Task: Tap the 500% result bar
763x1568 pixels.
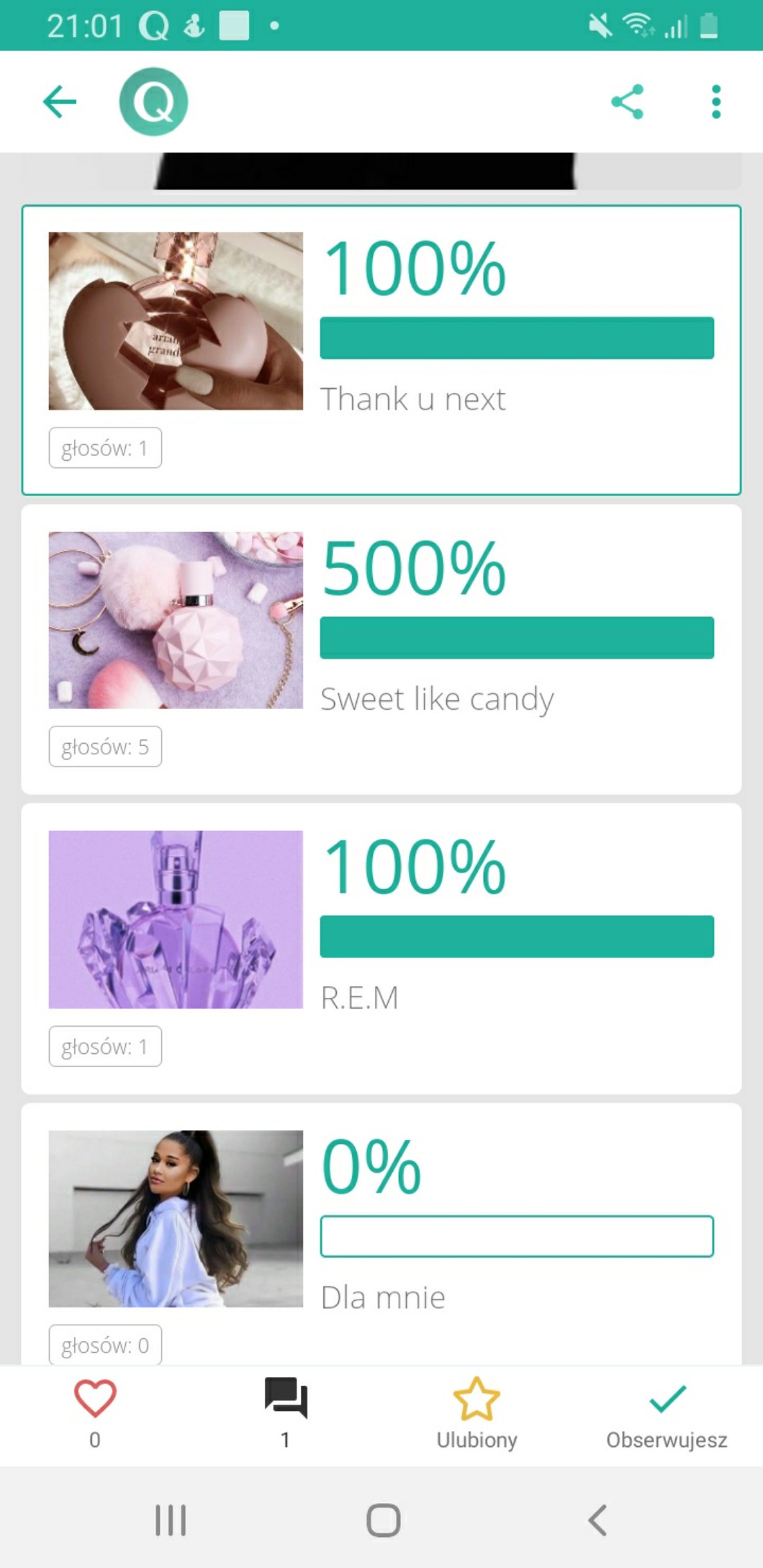Action: pyautogui.click(x=517, y=637)
